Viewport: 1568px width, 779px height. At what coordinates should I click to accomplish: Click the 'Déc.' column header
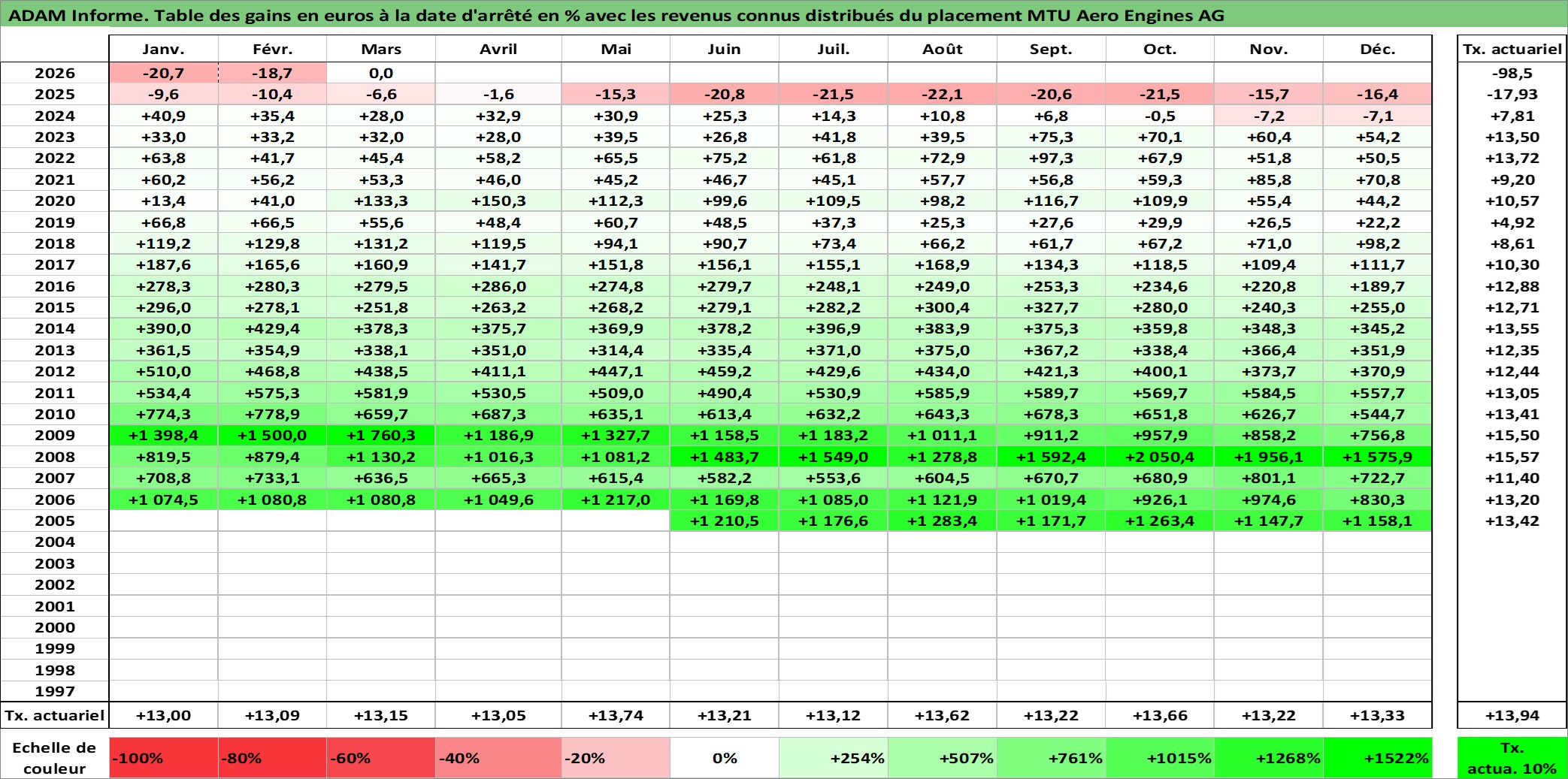1378,49
